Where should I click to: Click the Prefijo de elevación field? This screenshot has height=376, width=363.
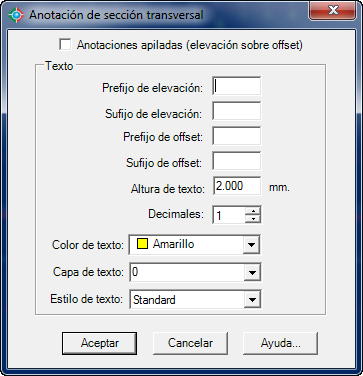click(237, 86)
